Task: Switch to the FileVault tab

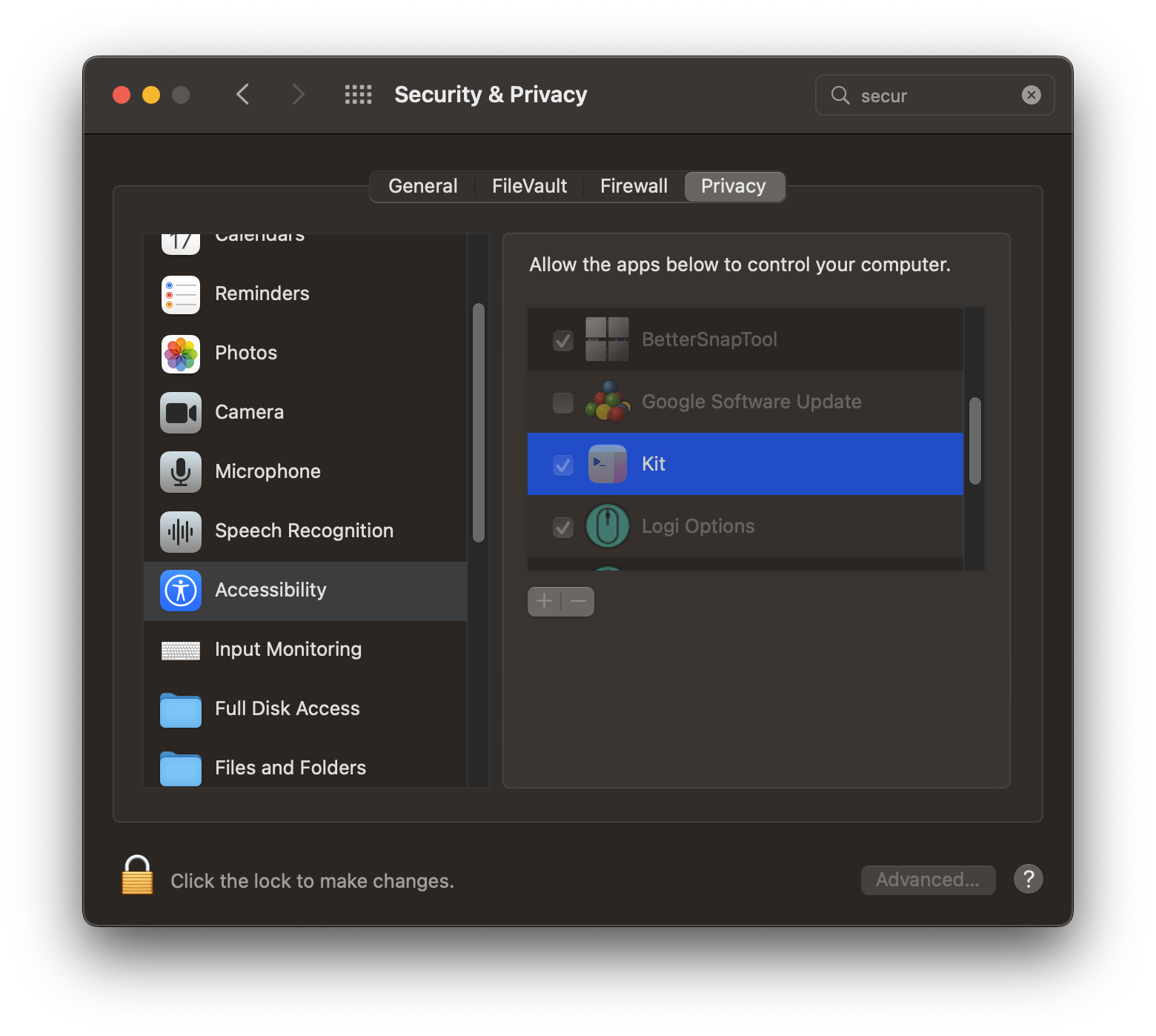Action: point(530,186)
